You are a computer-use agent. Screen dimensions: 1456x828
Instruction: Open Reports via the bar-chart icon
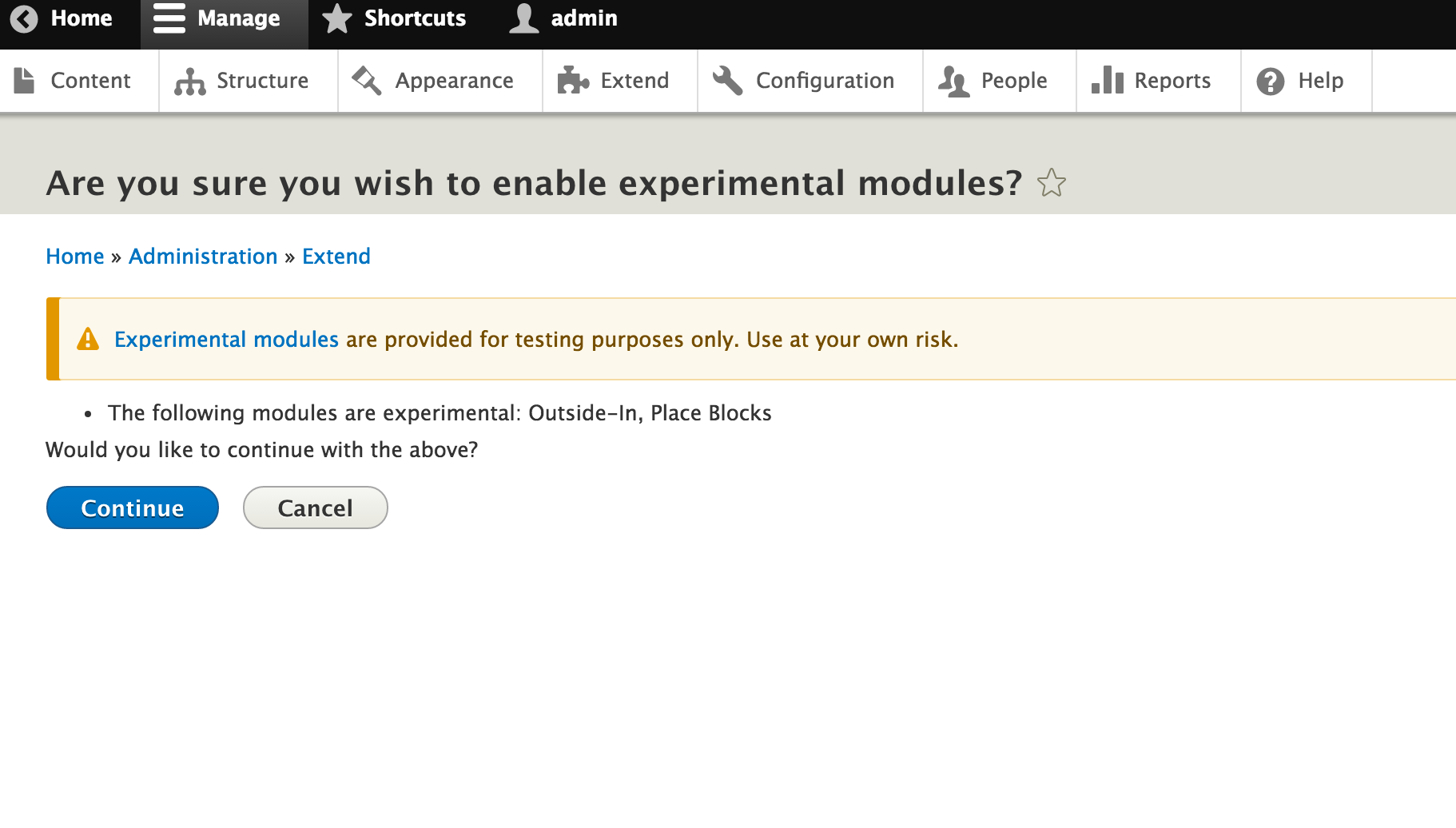pyautogui.click(x=1107, y=80)
